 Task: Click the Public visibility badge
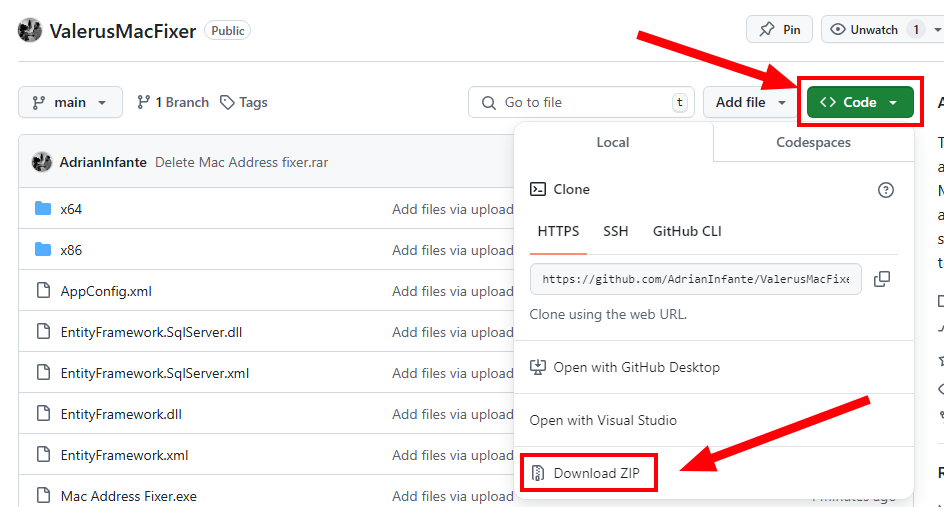[228, 30]
